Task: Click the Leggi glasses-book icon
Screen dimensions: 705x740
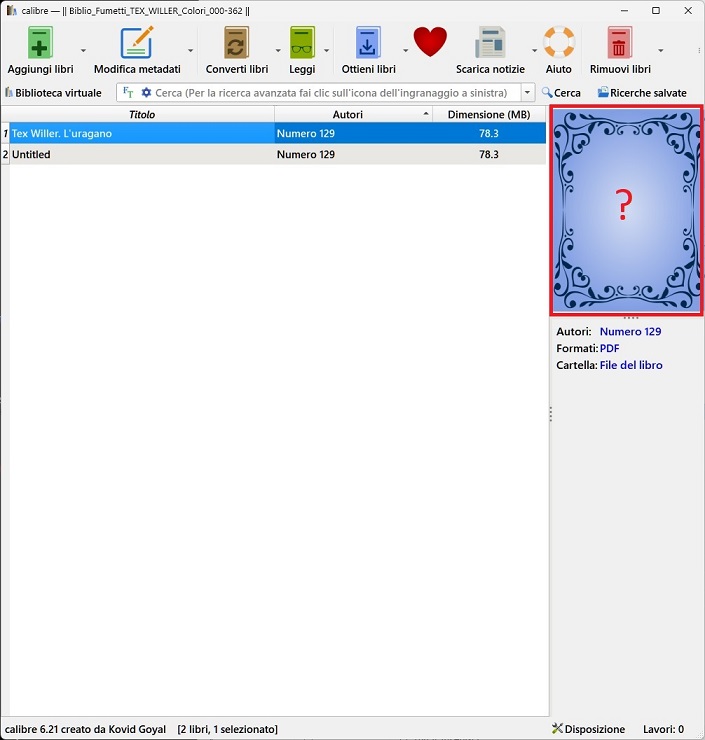Action: pyautogui.click(x=302, y=43)
